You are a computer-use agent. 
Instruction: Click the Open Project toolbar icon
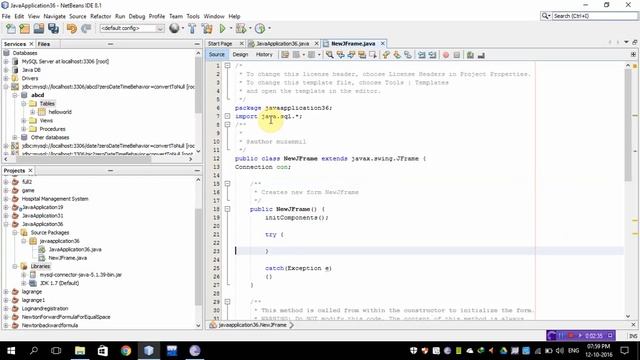pyautogui.click(x=39, y=28)
